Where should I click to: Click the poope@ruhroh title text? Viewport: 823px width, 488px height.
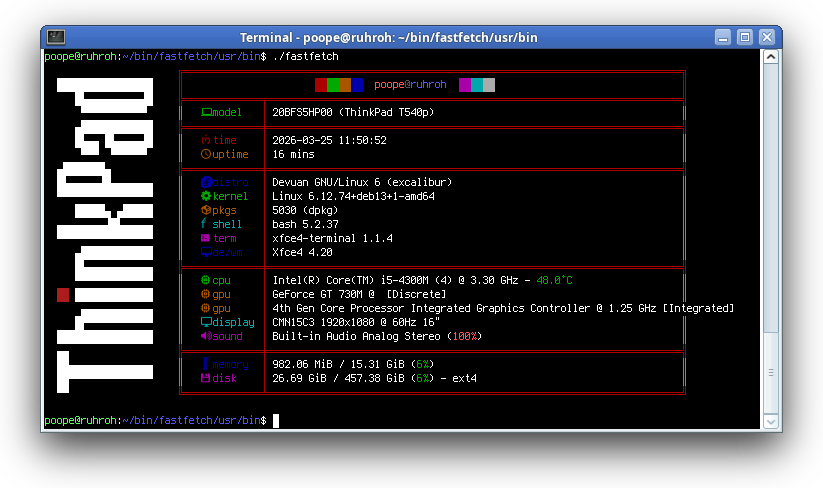[410, 85]
